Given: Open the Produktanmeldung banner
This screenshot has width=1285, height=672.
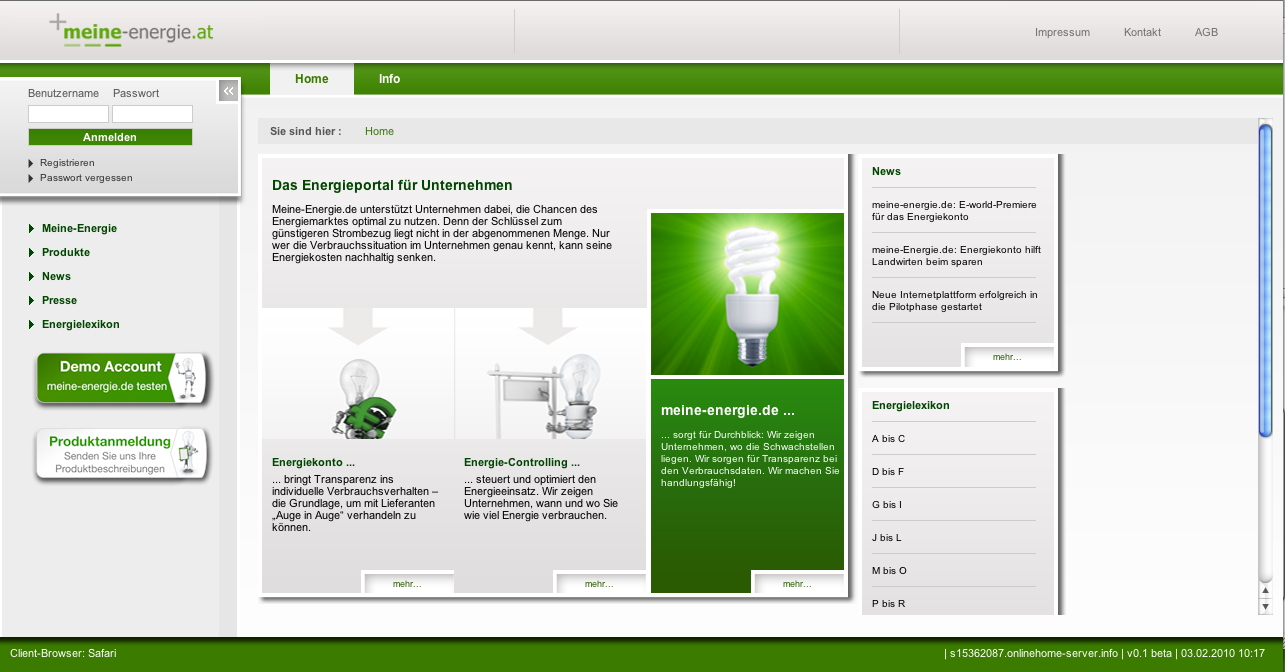Looking at the screenshot, I should coord(123,454).
